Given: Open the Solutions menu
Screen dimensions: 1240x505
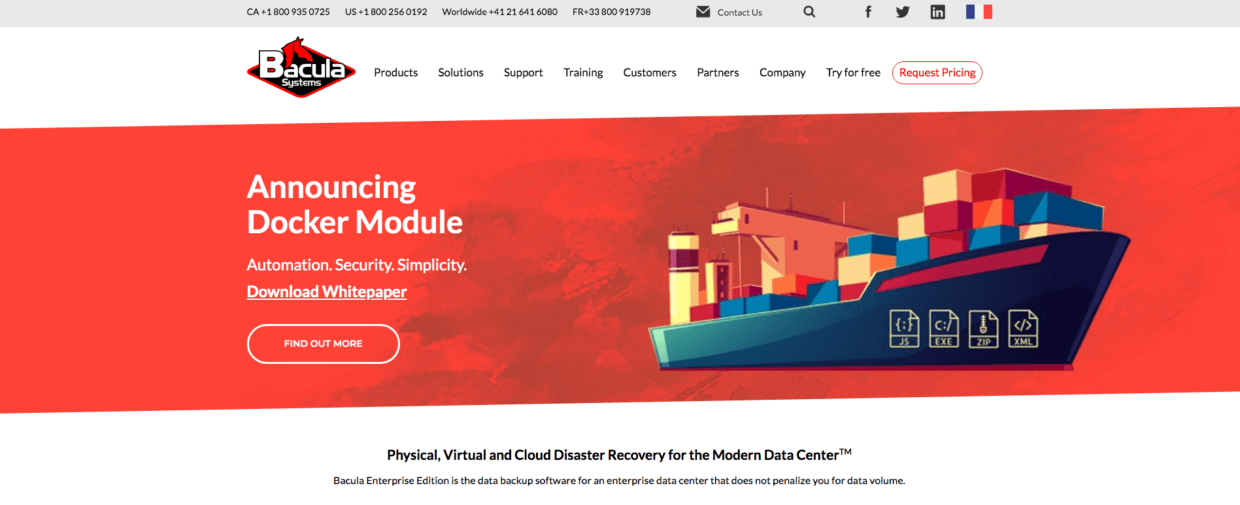Looking at the screenshot, I should pos(461,73).
